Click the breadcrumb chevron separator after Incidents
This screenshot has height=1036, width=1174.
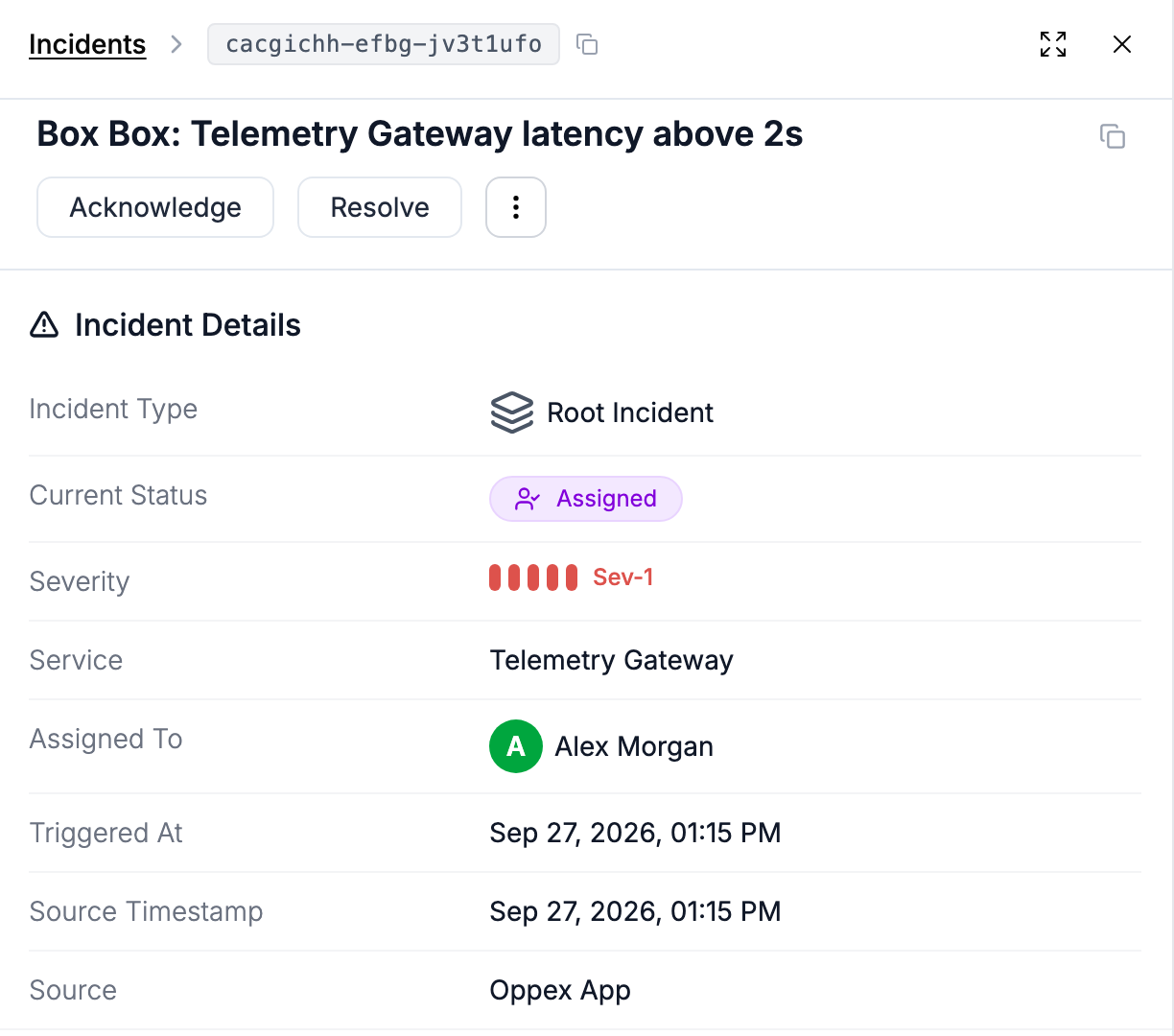pyautogui.click(x=176, y=44)
